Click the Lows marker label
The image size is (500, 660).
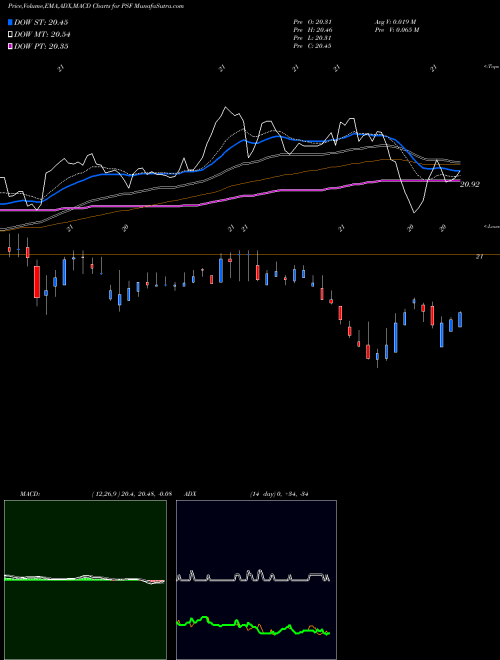tap(492, 226)
